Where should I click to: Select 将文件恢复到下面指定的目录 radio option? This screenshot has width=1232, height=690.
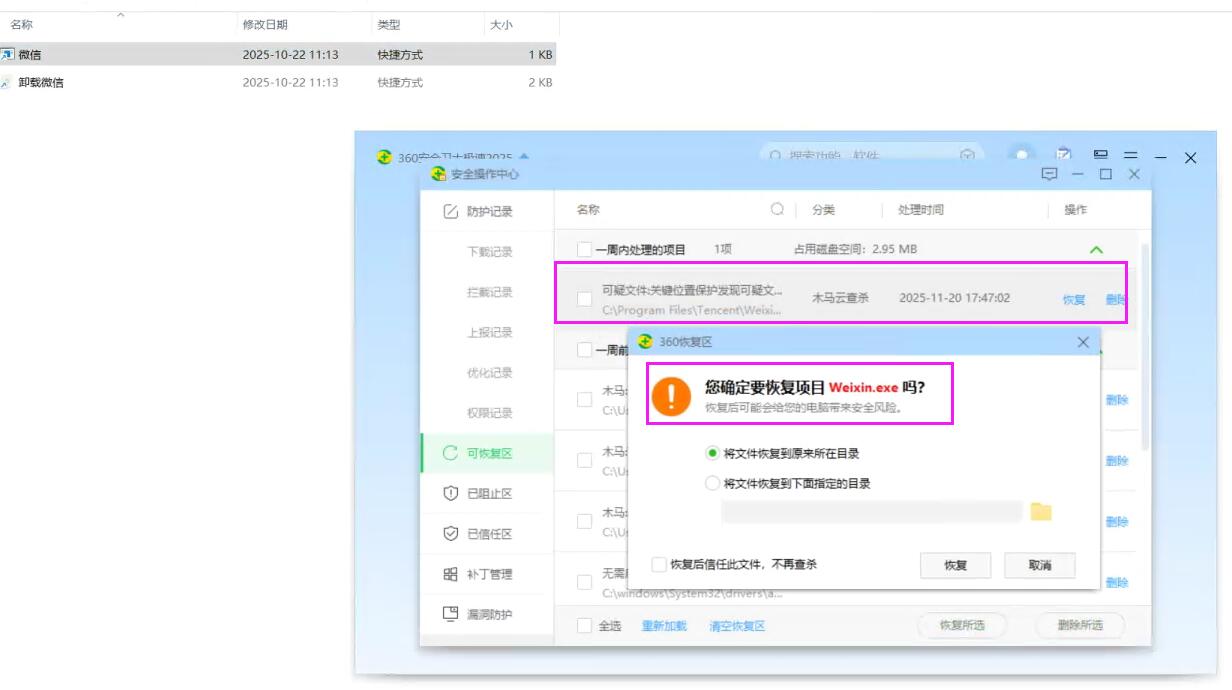[x=713, y=483]
